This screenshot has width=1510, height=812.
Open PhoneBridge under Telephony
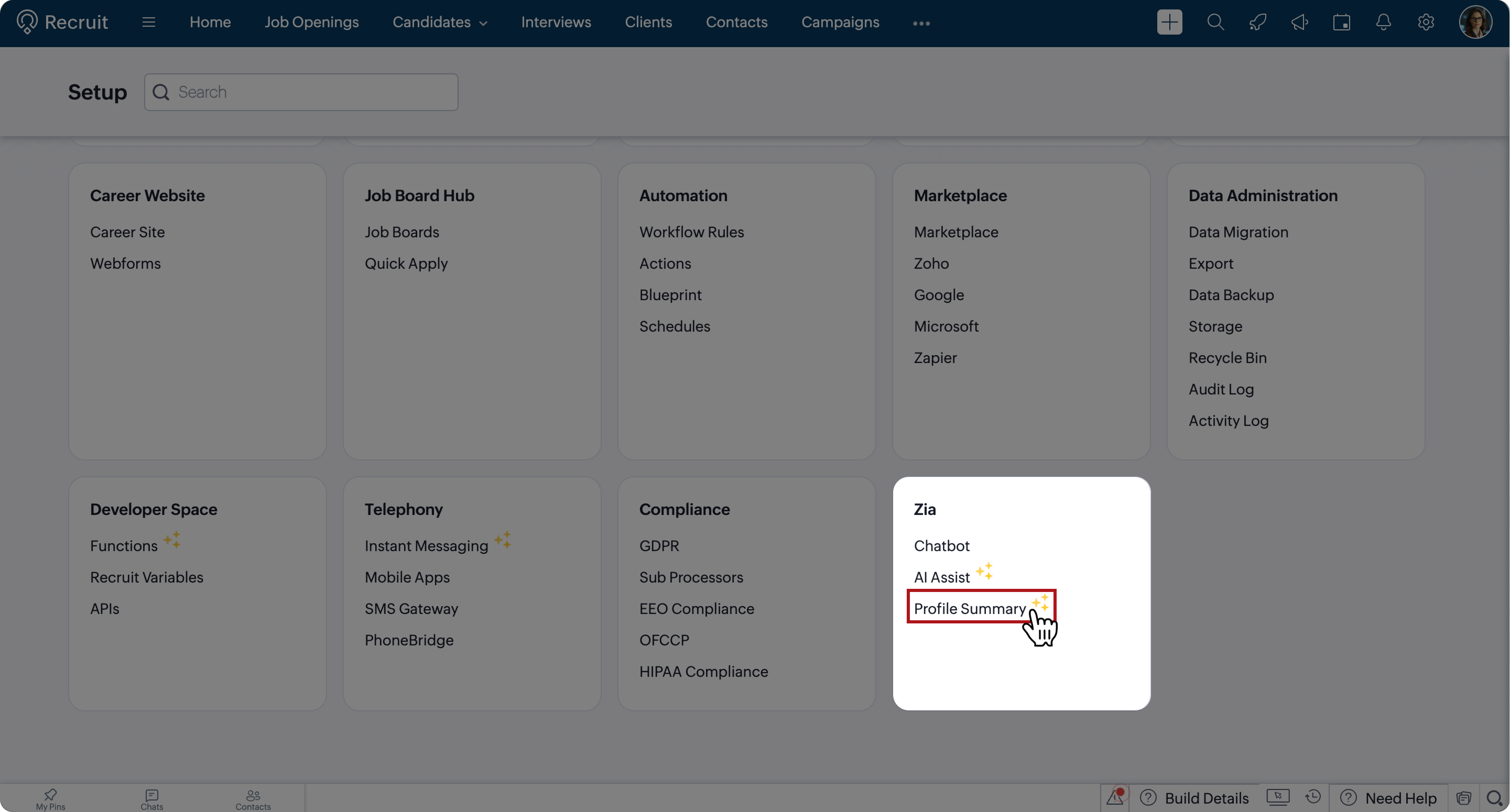point(409,640)
